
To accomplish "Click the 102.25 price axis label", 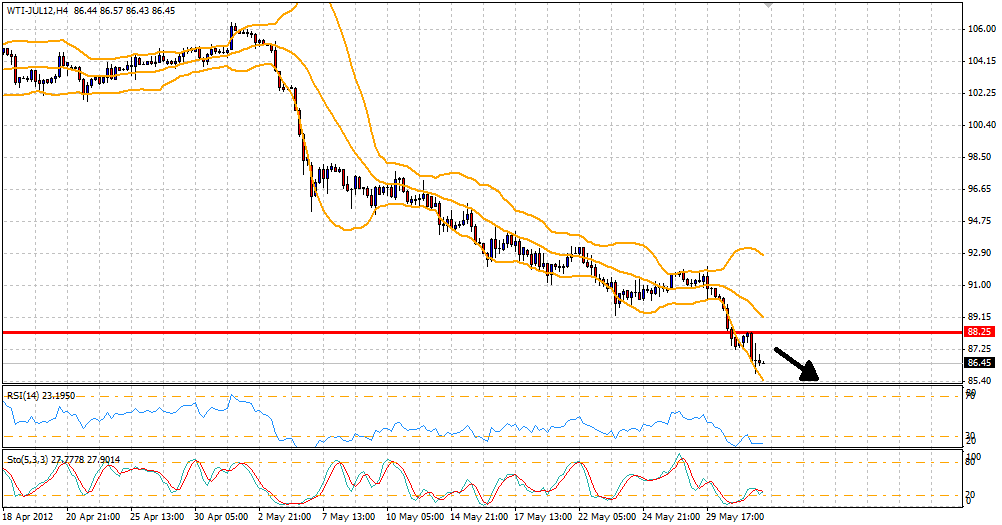I will (982, 93).
